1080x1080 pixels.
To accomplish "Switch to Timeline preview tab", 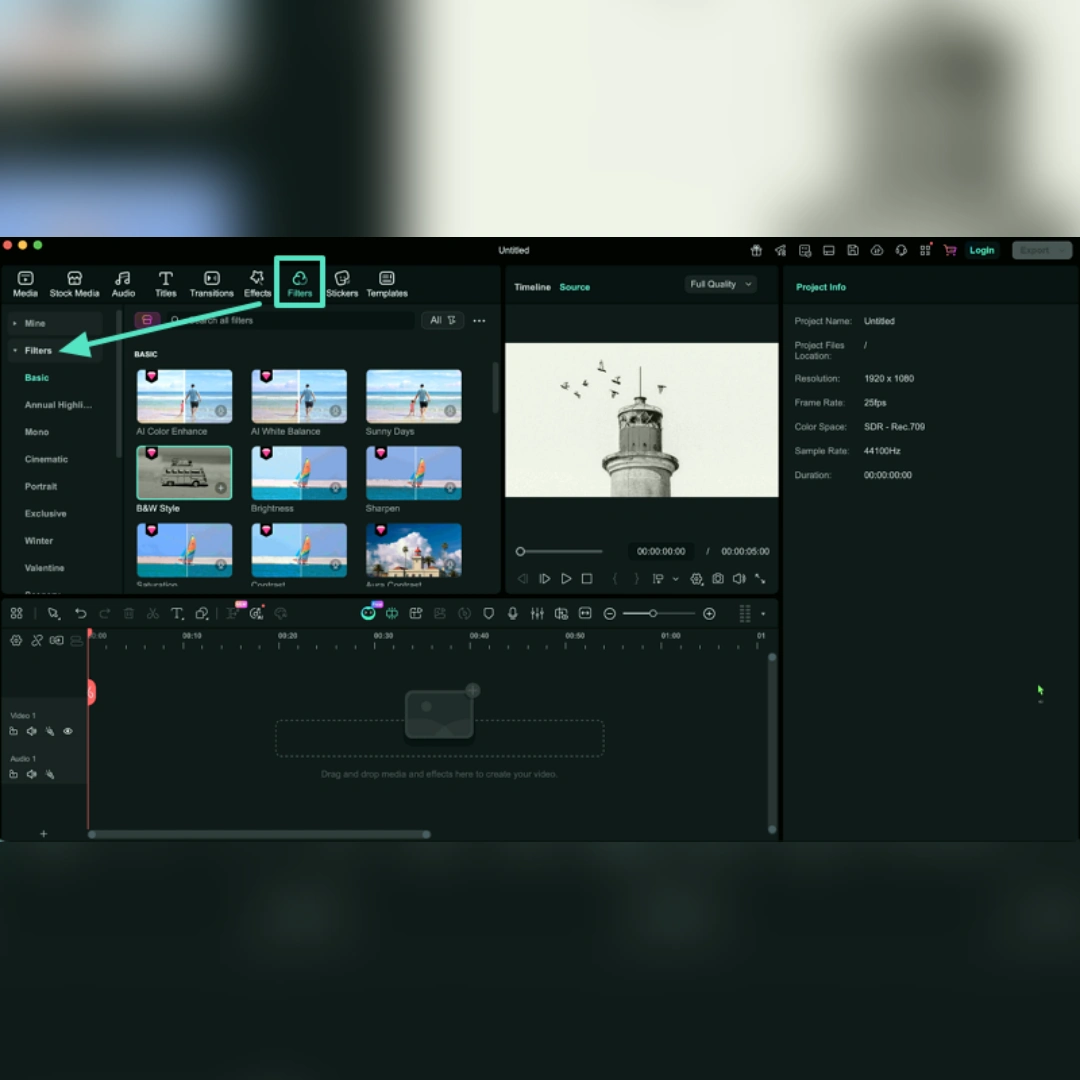I will click(532, 287).
